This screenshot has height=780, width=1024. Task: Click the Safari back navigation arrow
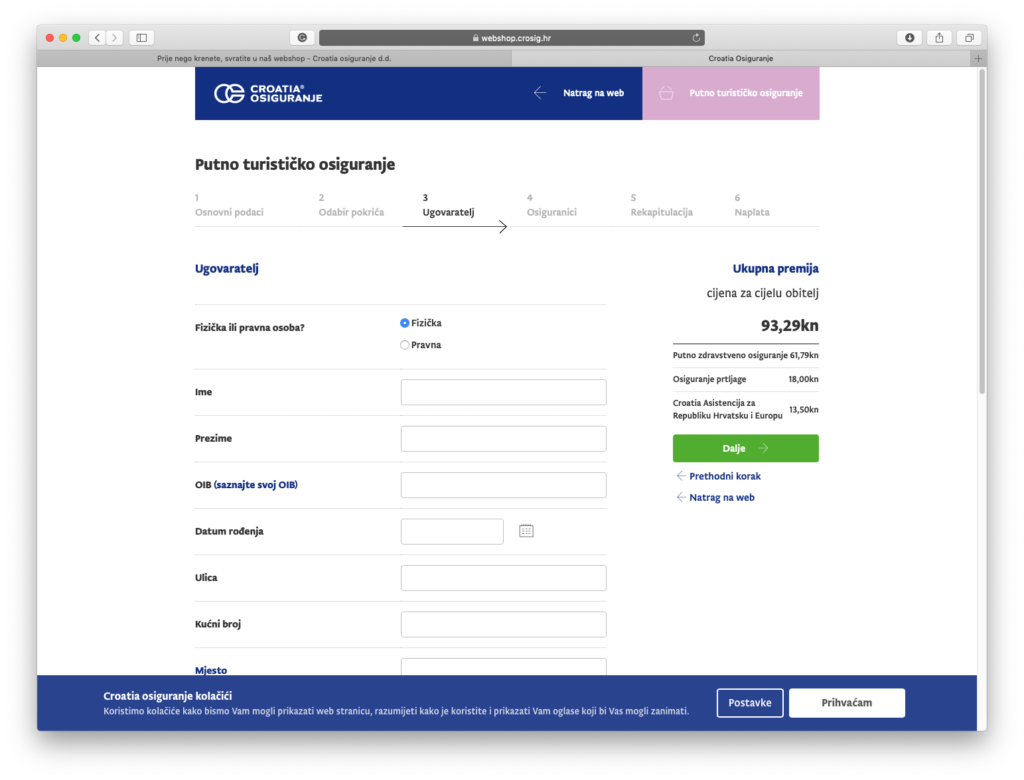point(97,38)
